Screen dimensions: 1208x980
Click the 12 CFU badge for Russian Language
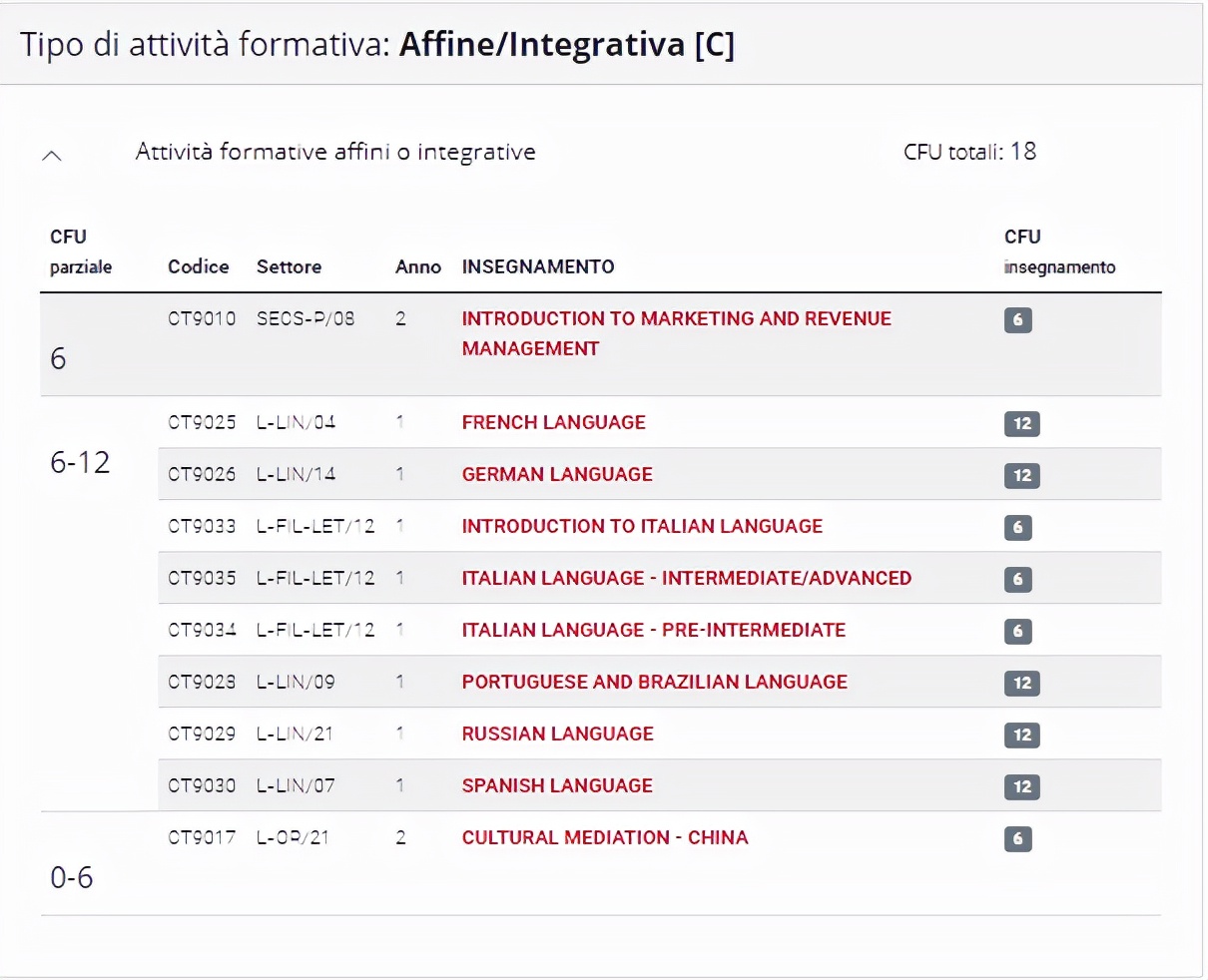1021,735
